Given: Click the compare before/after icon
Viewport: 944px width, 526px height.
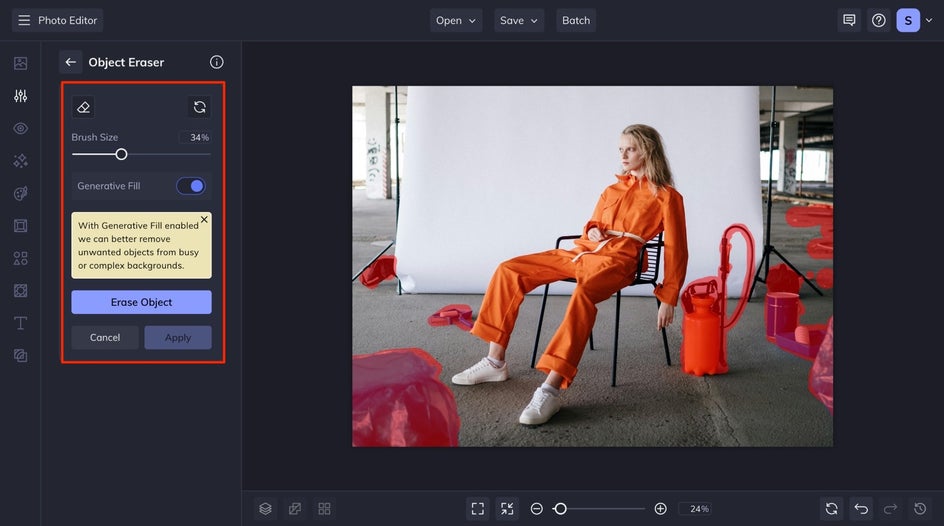Looking at the screenshot, I should (295, 509).
